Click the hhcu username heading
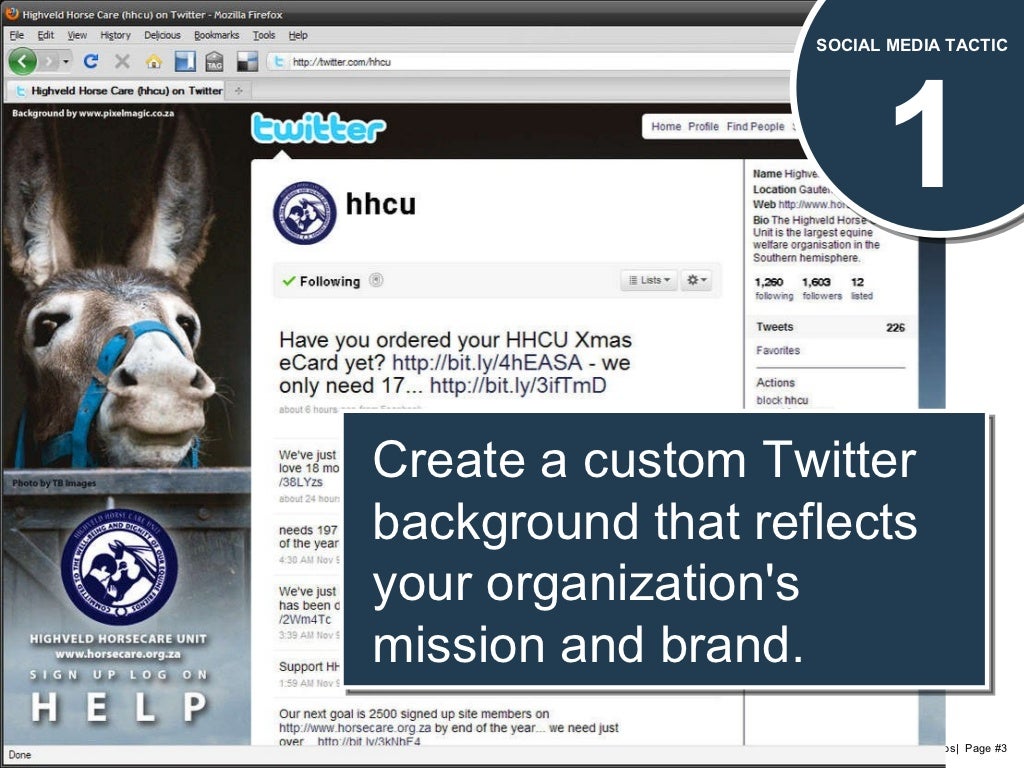Screen dimensions: 1024x768 pyautogui.click(x=381, y=204)
